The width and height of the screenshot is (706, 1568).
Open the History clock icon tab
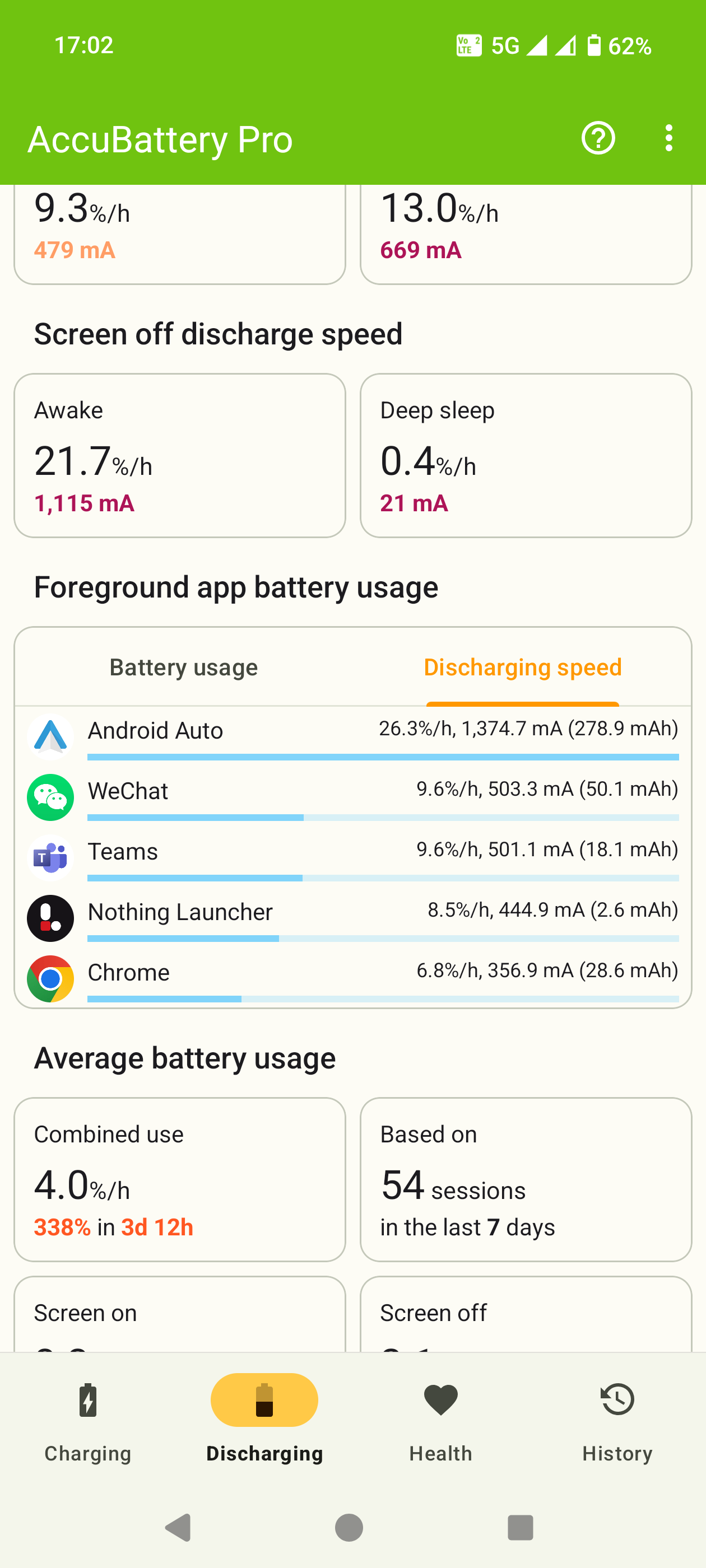[617, 1400]
